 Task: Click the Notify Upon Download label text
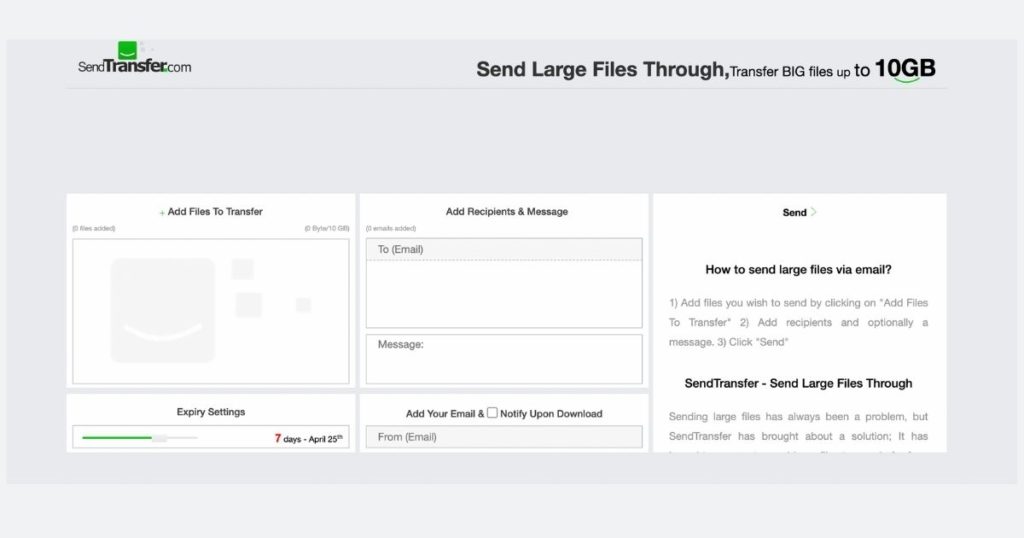pyautogui.click(x=551, y=413)
